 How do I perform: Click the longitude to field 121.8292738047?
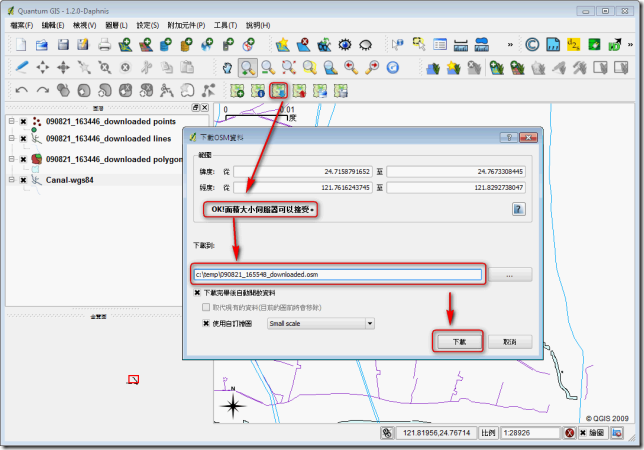[x=456, y=188]
